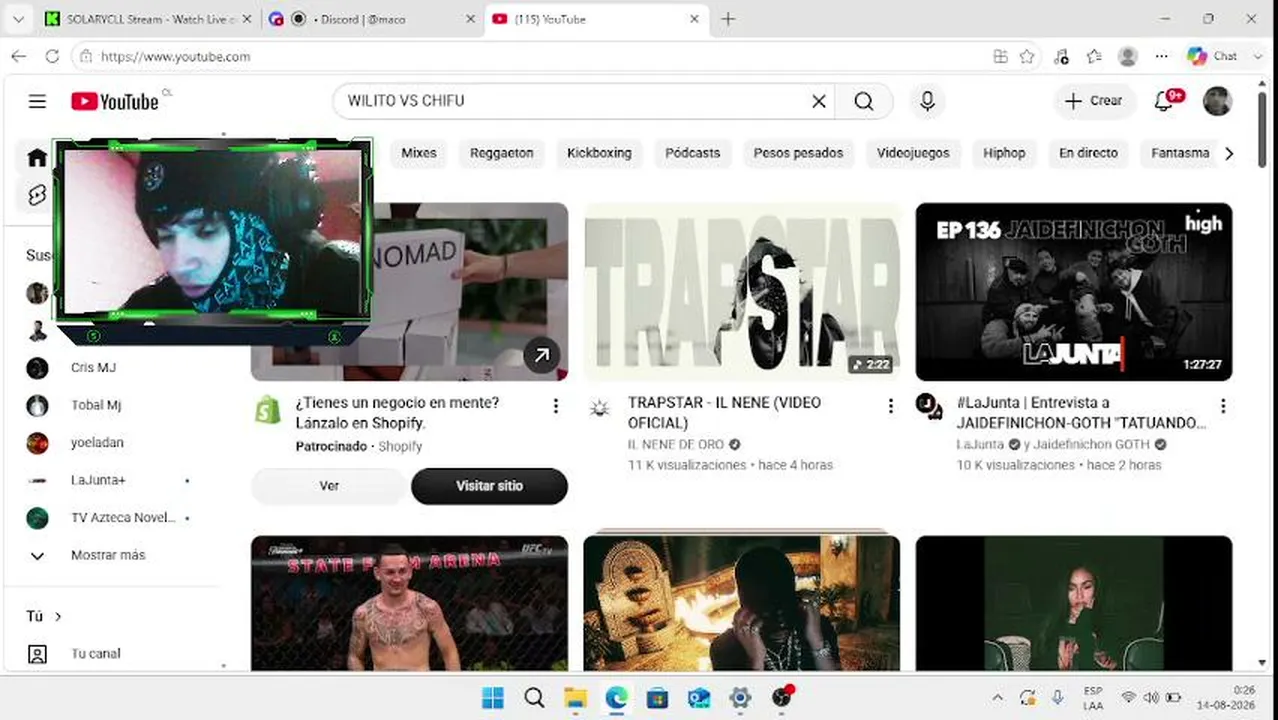Open options menu for TRAPSTAR video

[890, 405]
